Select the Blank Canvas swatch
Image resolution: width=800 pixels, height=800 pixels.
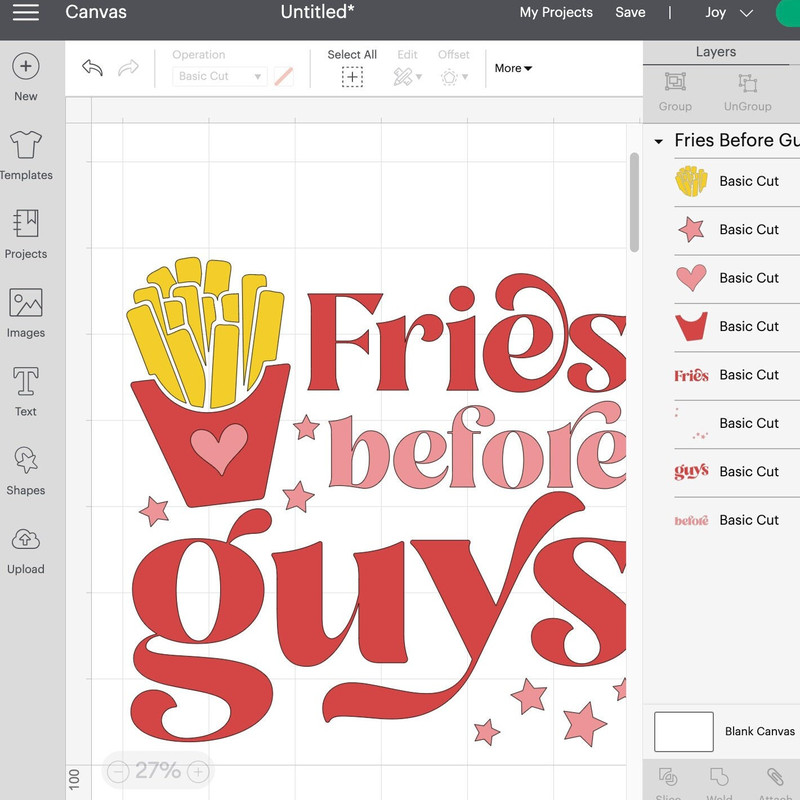(x=683, y=731)
